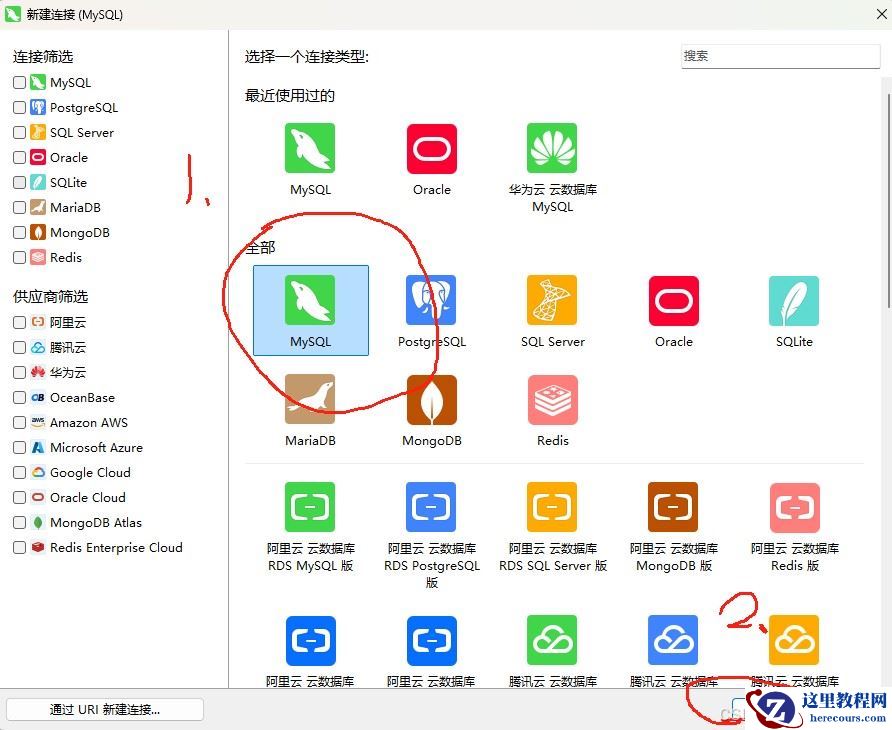
Task: Choose PostgreSQL connection type in all section
Action: (x=431, y=300)
